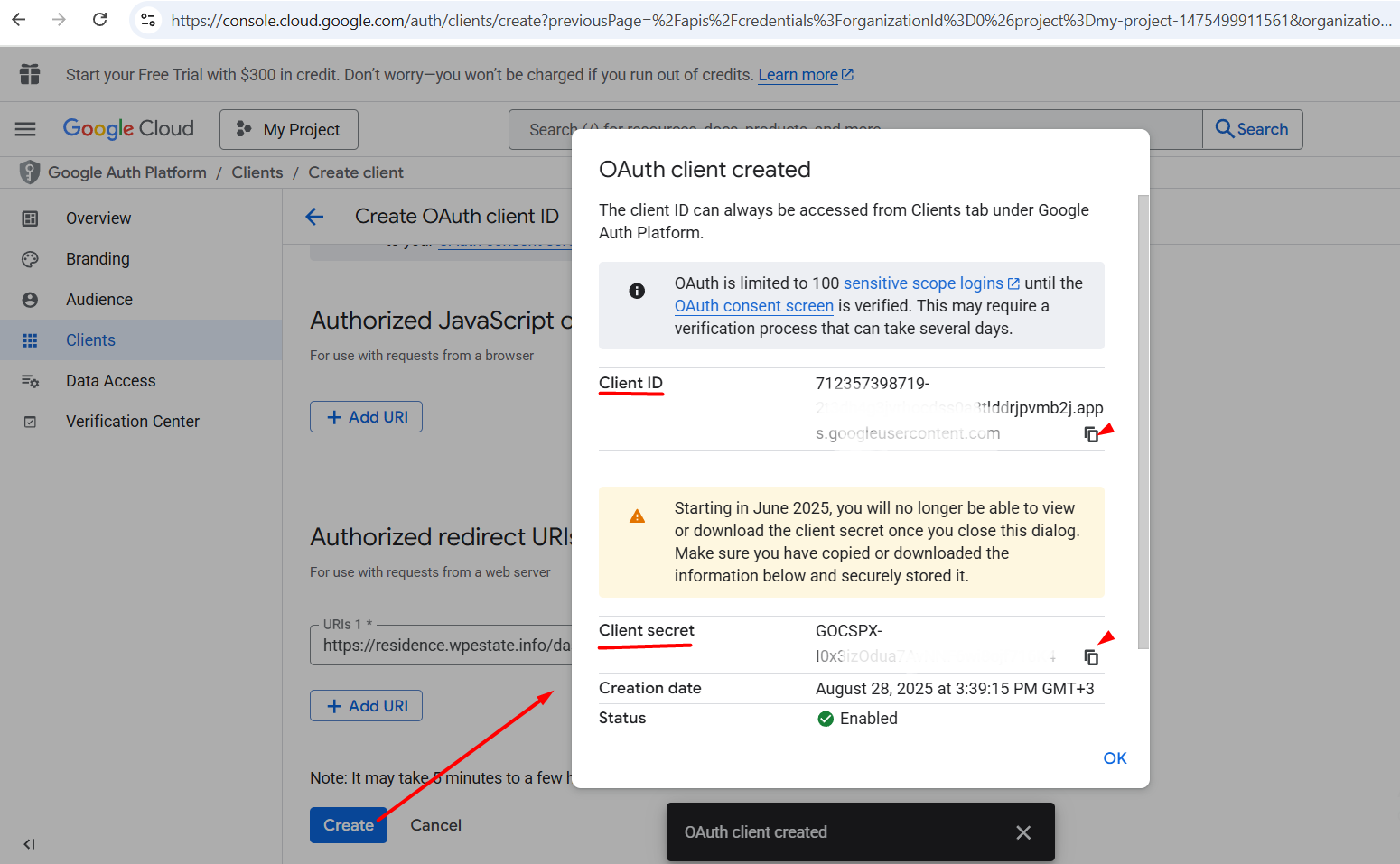Open the main navigation hamburger menu
Viewport: 1400px width, 864px height.
(25, 129)
